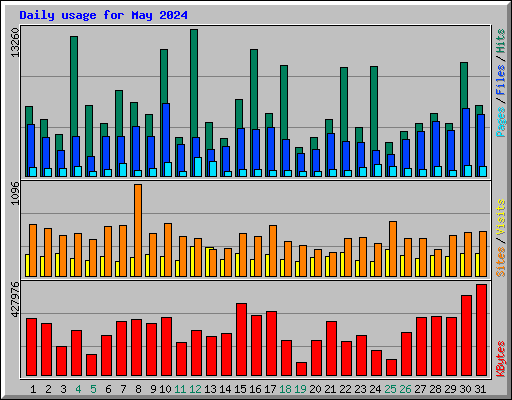Click green weekend day label 25
The image size is (512, 400).
pyautogui.click(x=390, y=389)
